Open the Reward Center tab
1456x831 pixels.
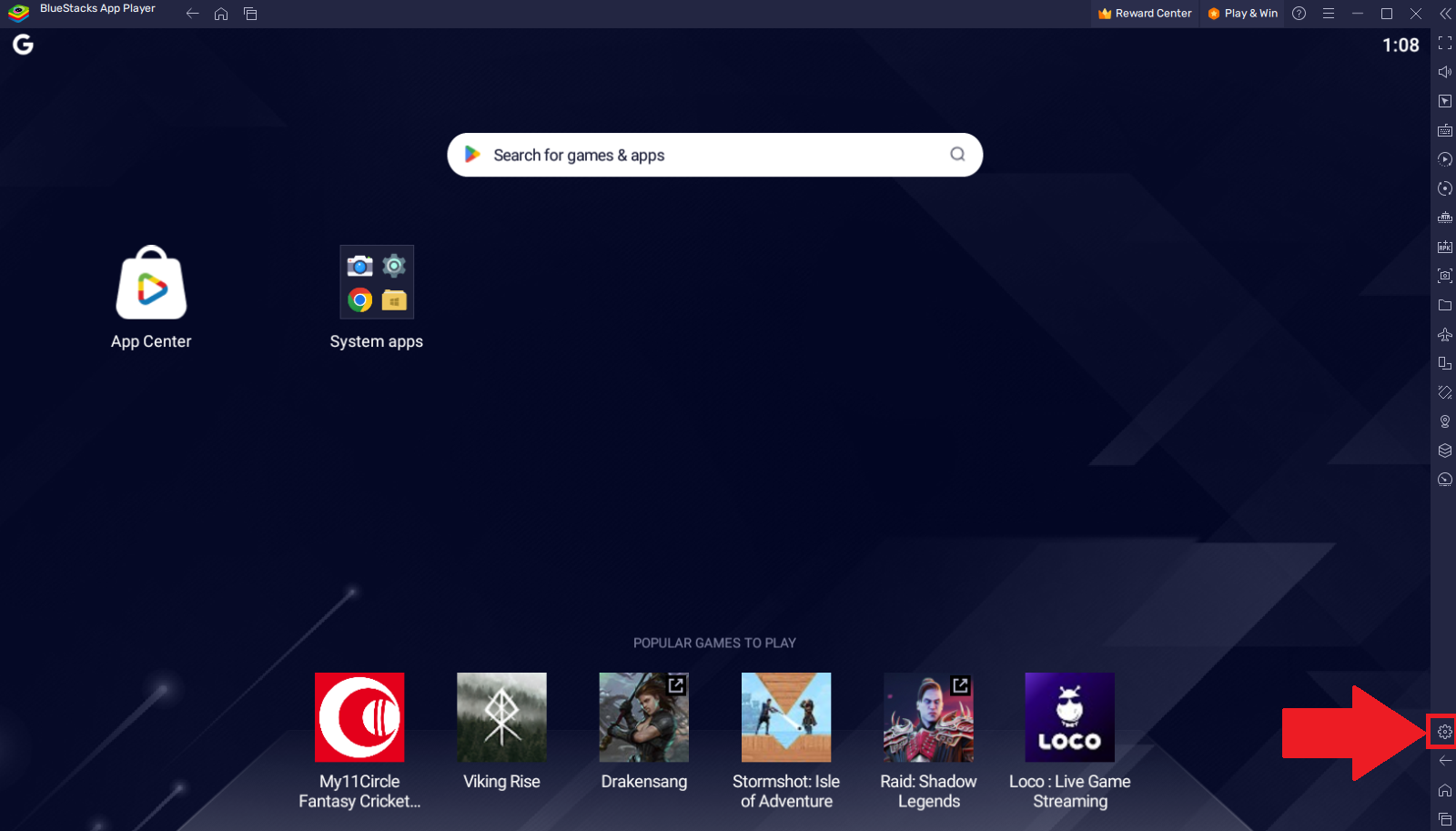coord(1145,14)
